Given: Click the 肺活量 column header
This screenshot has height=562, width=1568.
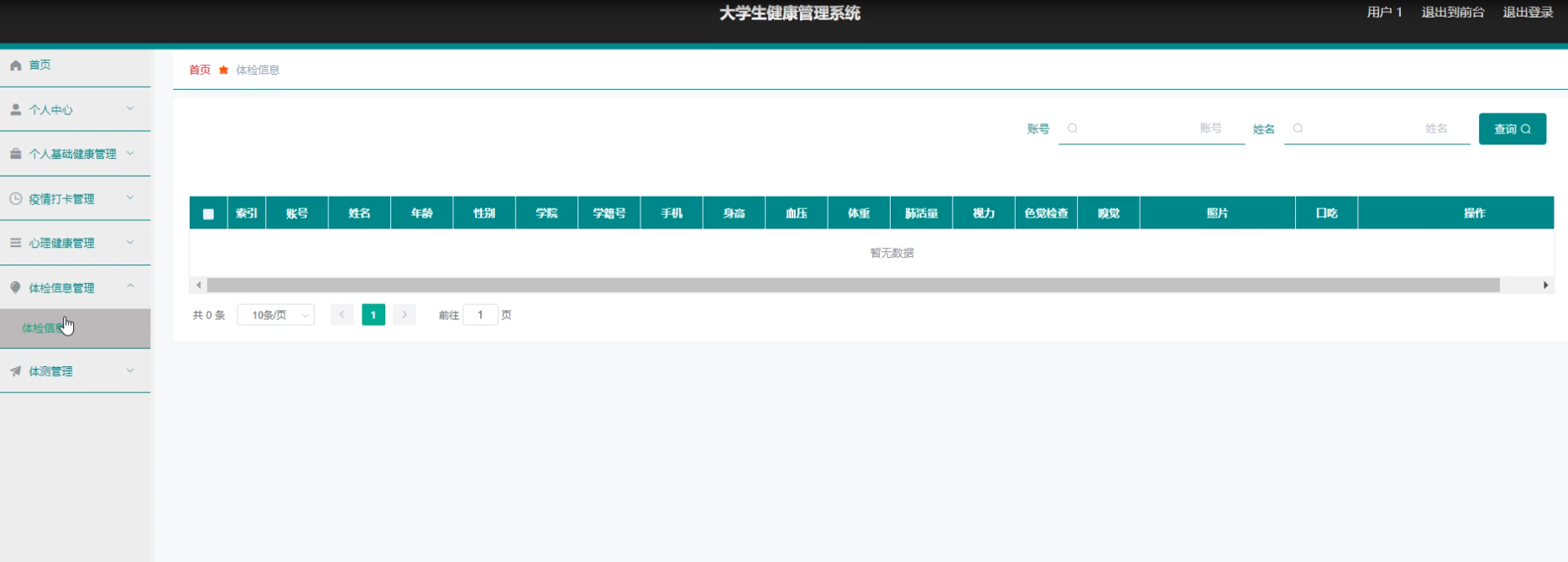Looking at the screenshot, I should coord(922,213).
